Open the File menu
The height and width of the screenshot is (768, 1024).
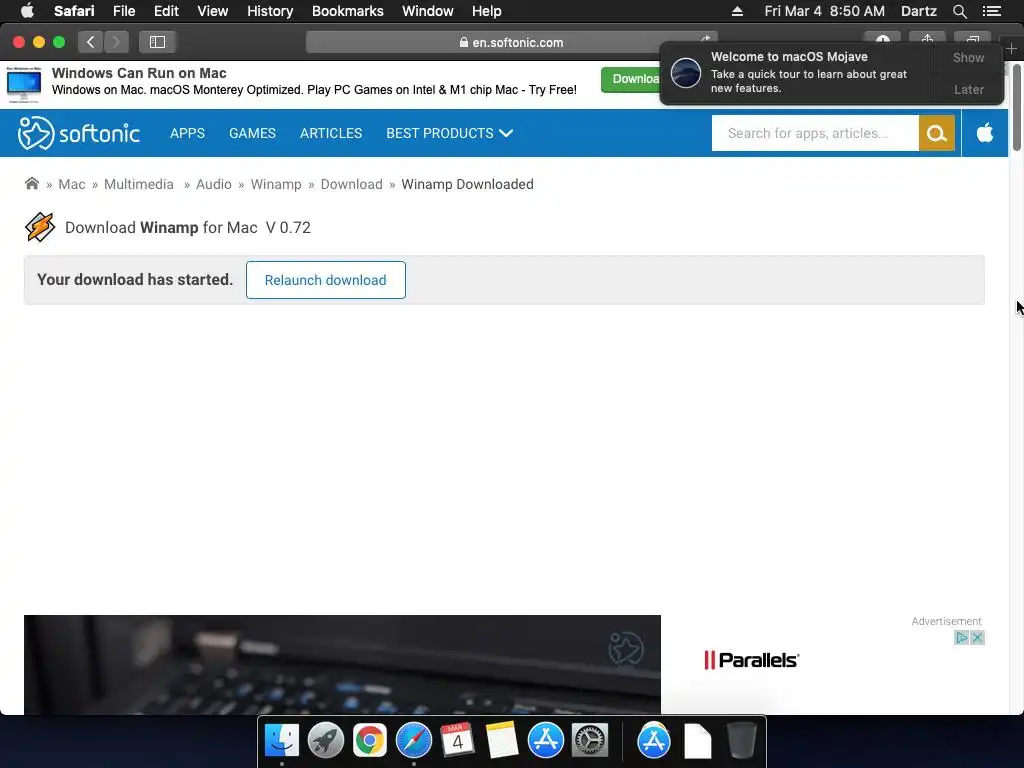(x=123, y=11)
